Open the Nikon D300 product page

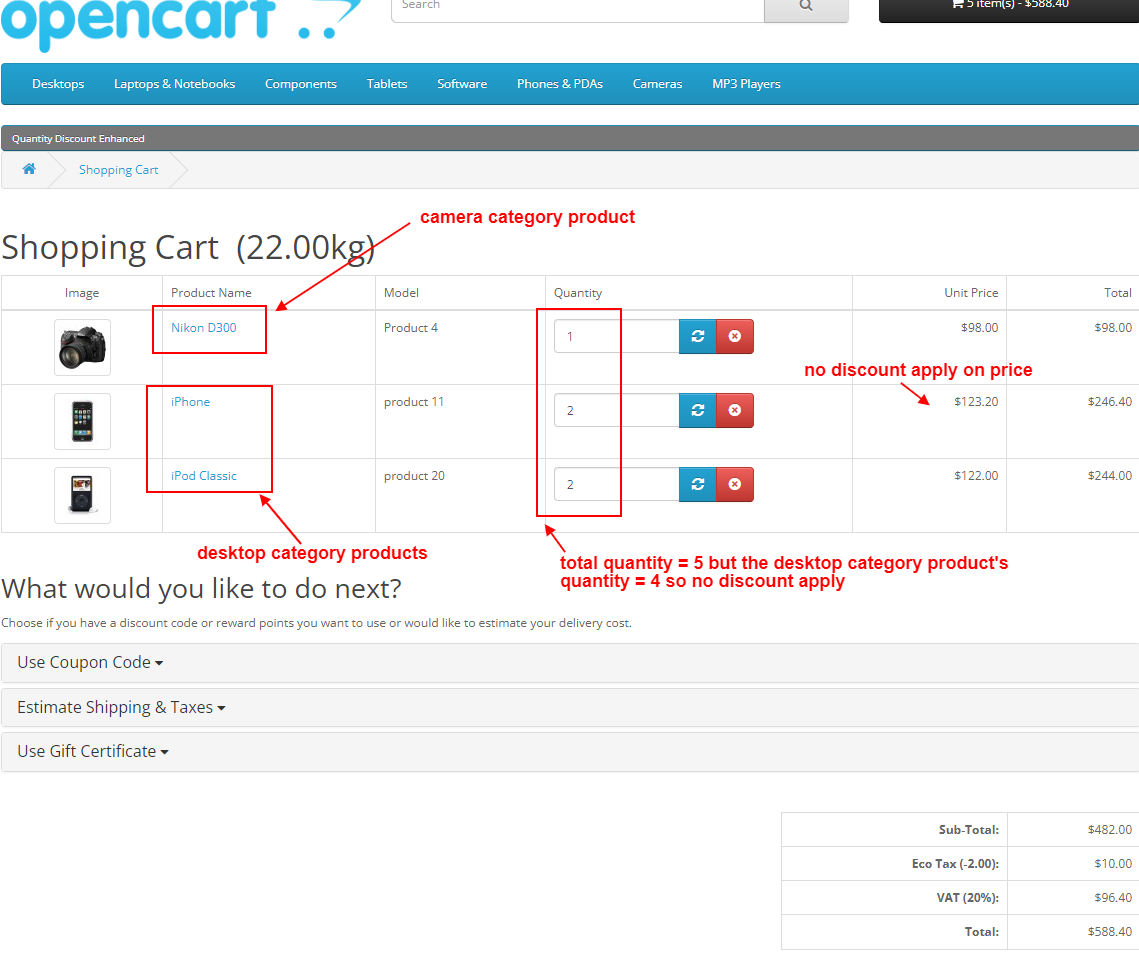[x=207, y=327]
